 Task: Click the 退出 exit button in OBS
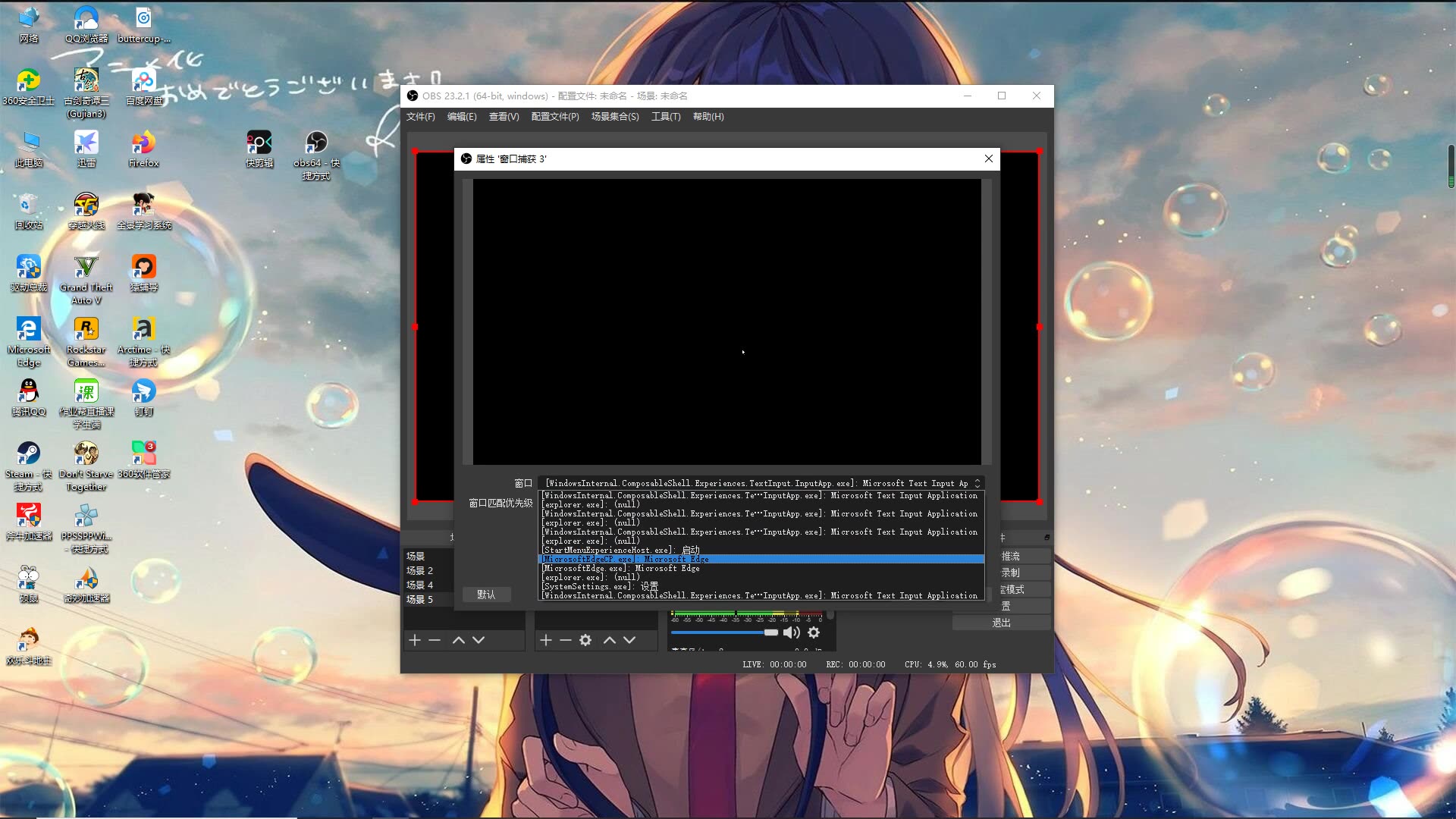1002,623
